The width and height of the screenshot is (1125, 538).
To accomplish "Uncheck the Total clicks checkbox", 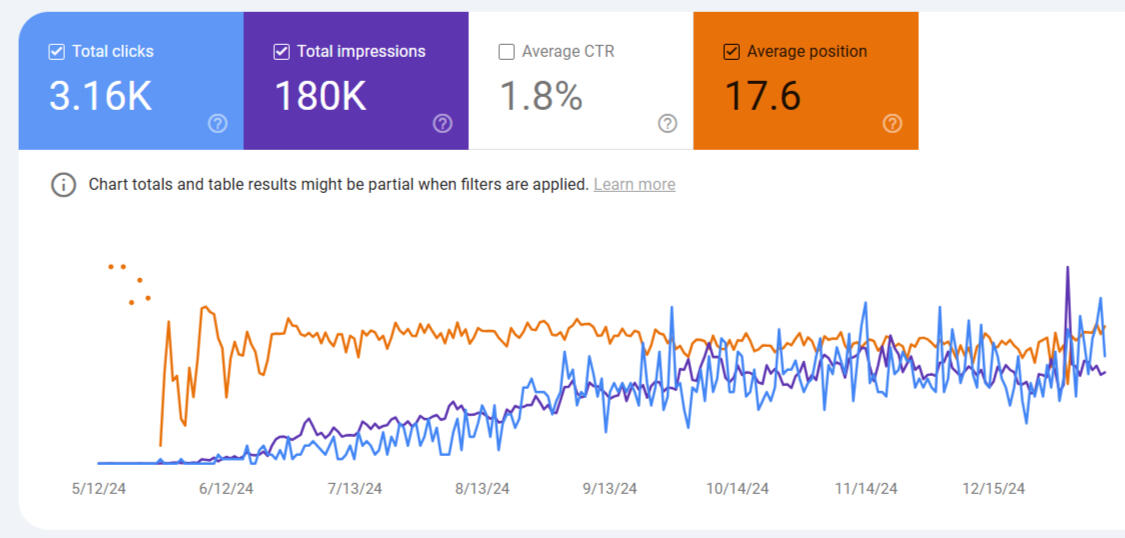I will tap(56, 52).
